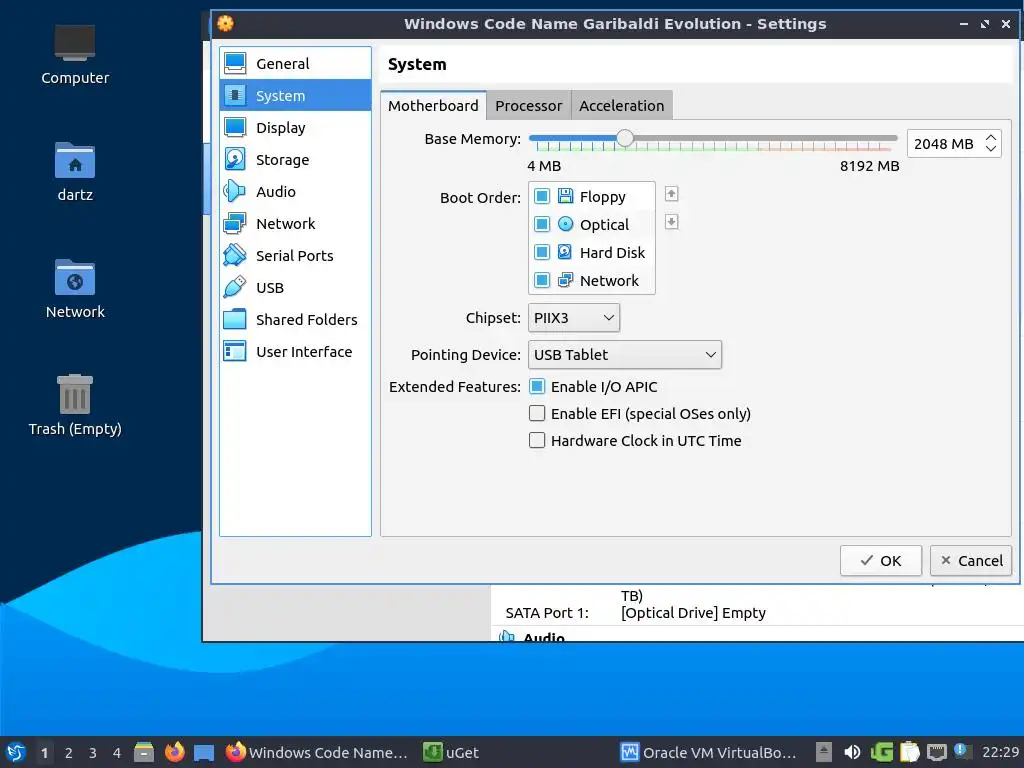Click Base Memory slider track near 8192 MB
The image size is (1024, 768).
(x=891, y=138)
